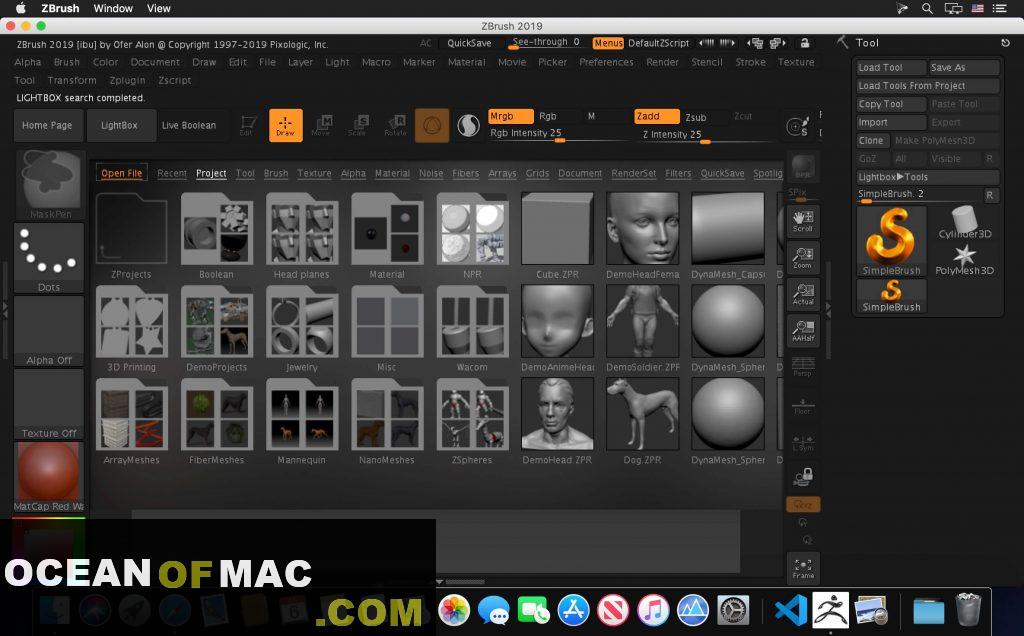1024x636 pixels.
Task: Toggle Zadd sculpt mode
Action: (x=657, y=116)
